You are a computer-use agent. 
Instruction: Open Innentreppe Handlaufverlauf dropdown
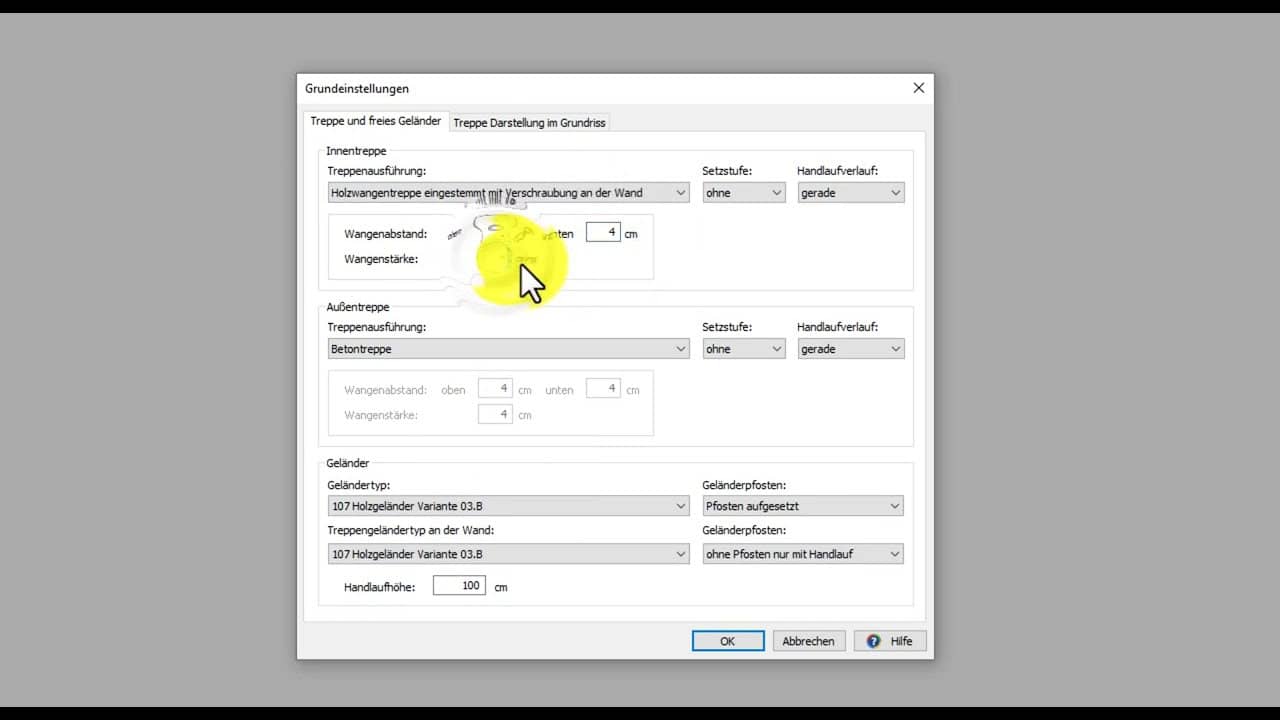click(x=850, y=193)
